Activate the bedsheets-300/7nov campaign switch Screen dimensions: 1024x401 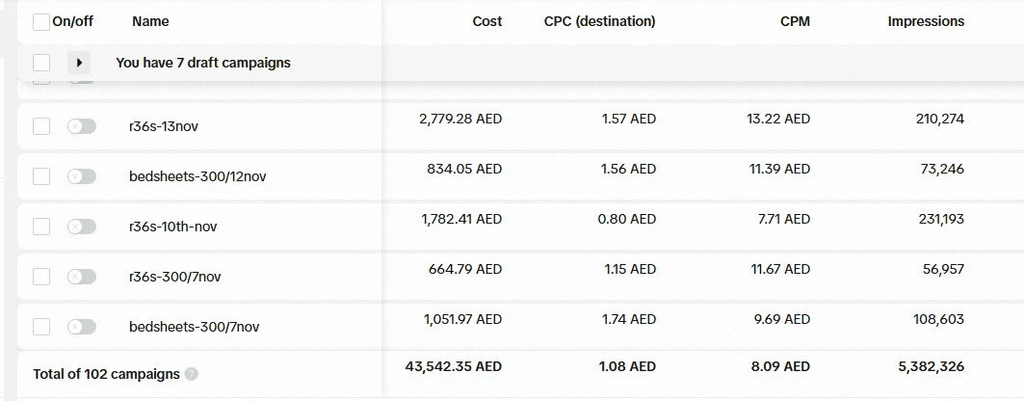81,326
